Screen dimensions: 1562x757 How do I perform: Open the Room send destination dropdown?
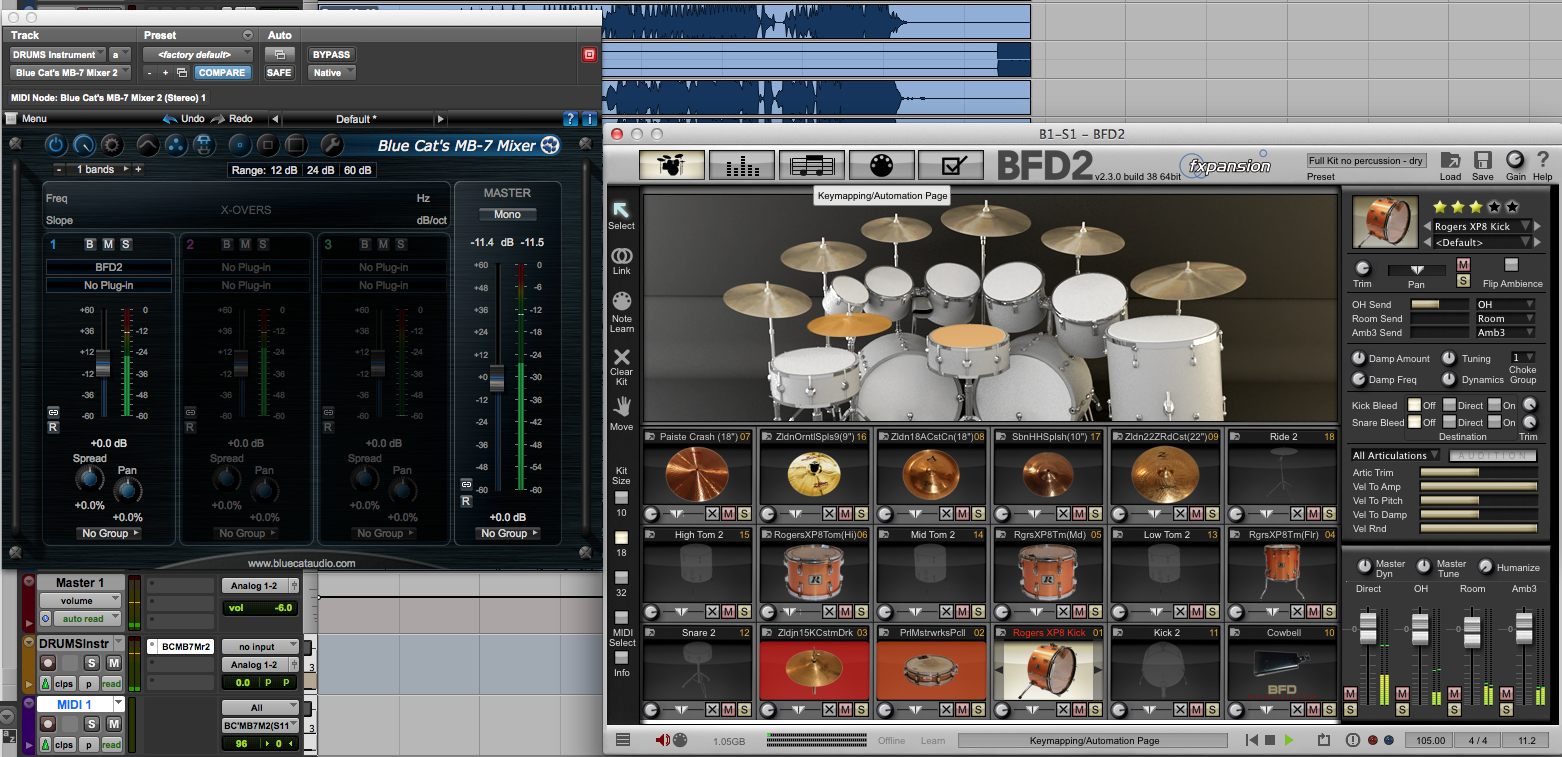(1505, 318)
